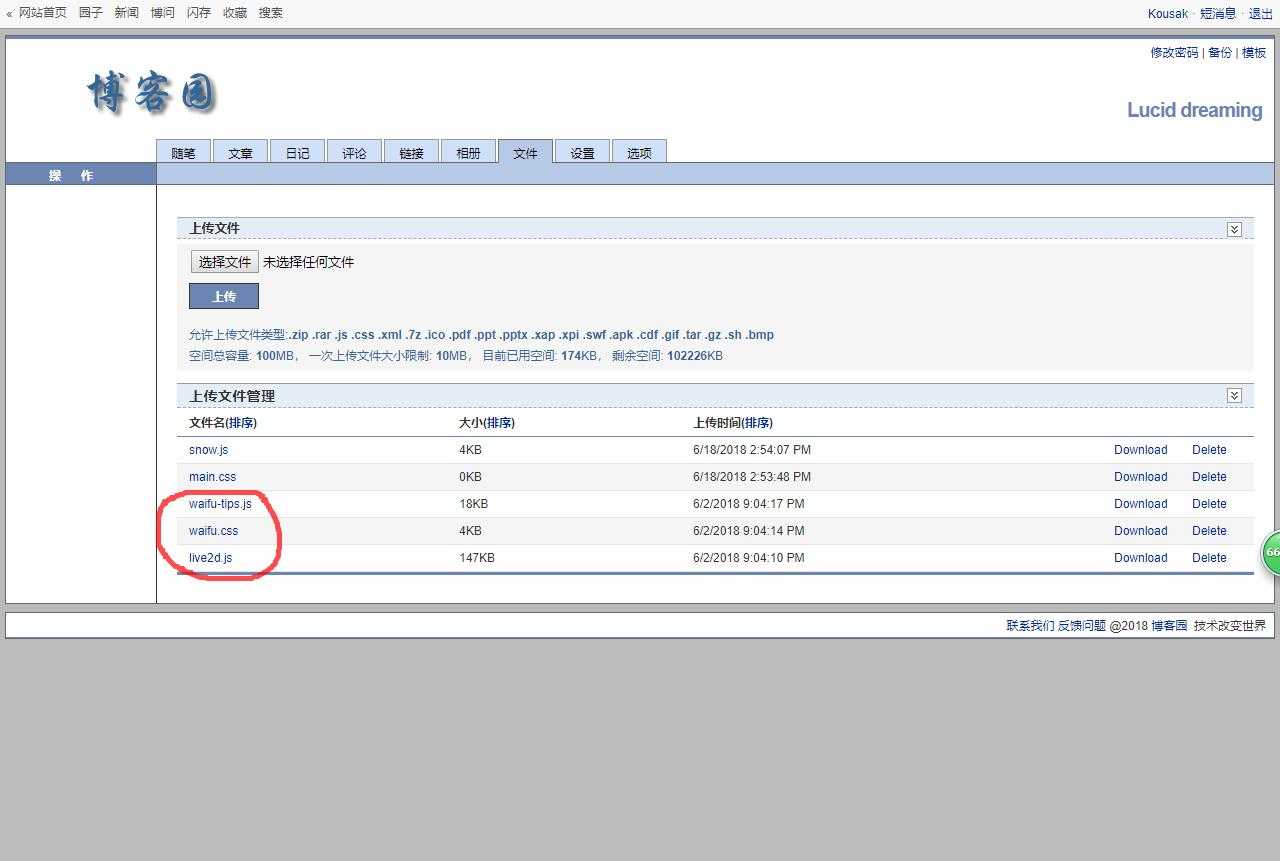Open the 随笔 tab

point(183,152)
